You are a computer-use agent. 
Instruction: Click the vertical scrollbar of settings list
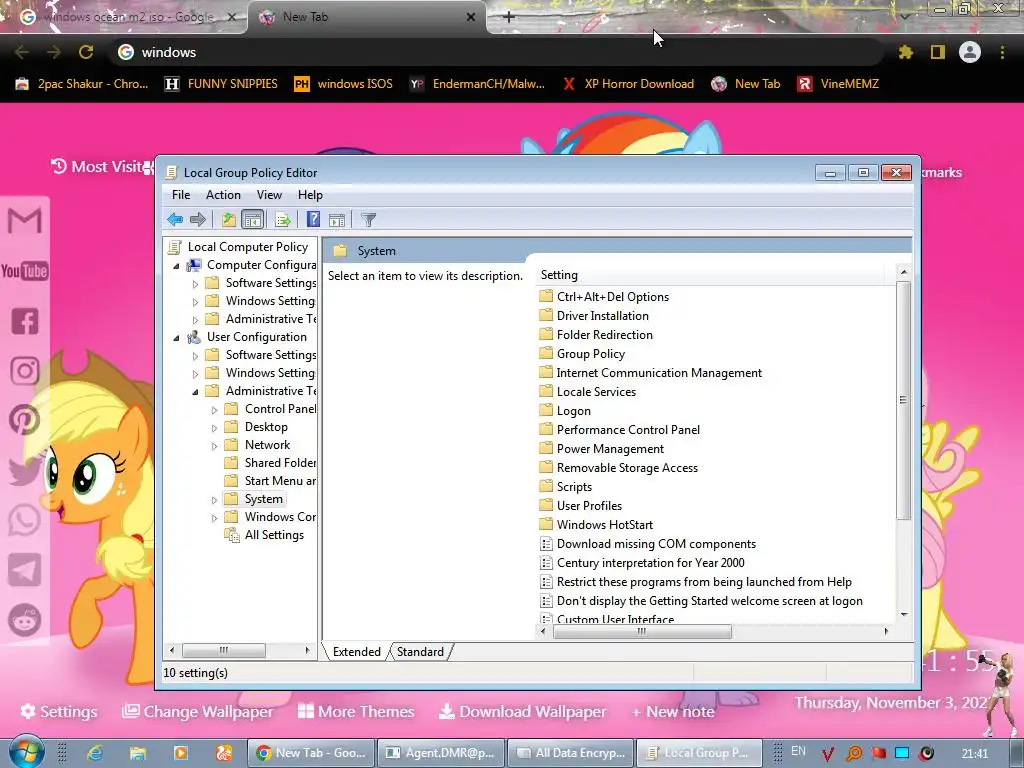pos(904,400)
